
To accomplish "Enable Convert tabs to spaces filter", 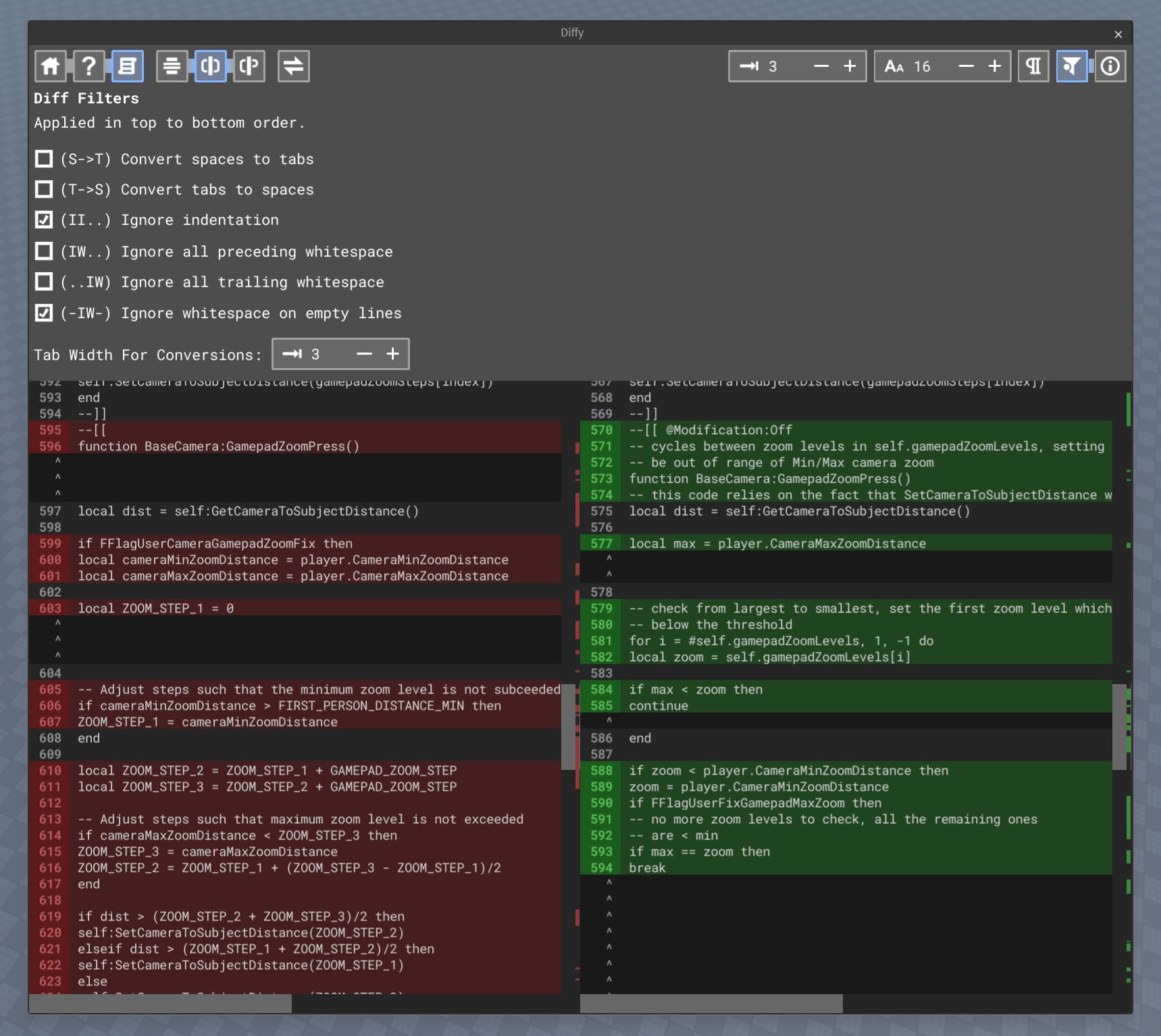I will pos(43,189).
